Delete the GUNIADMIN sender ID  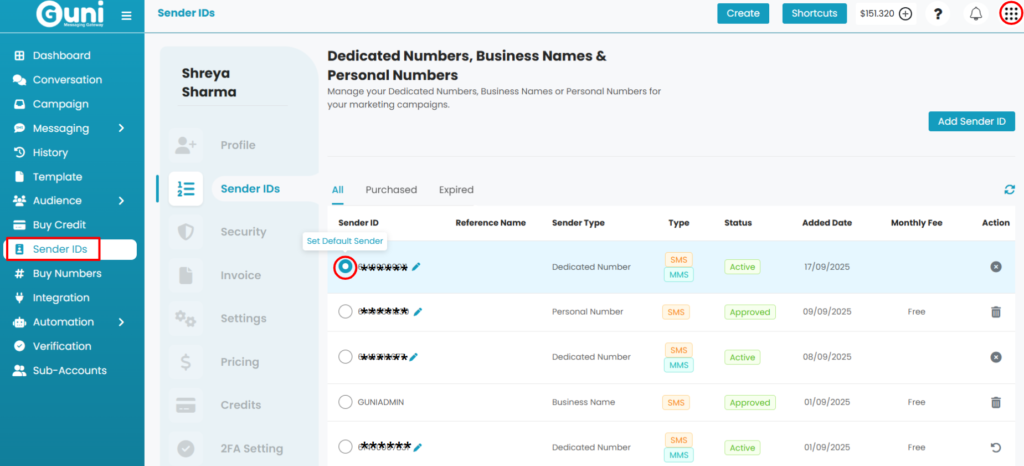point(995,402)
